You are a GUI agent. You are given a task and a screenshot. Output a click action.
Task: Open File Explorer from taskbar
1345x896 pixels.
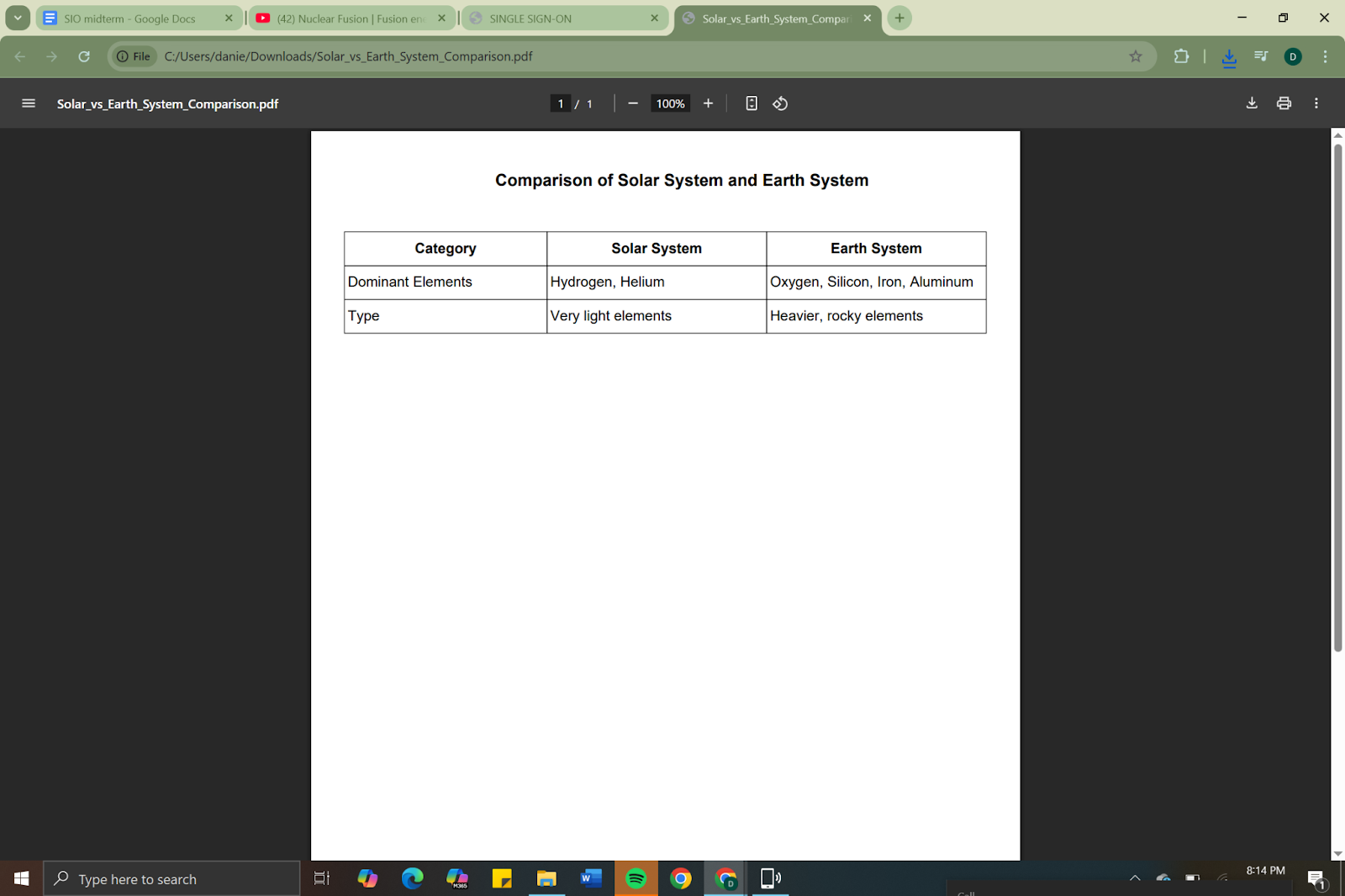546,878
